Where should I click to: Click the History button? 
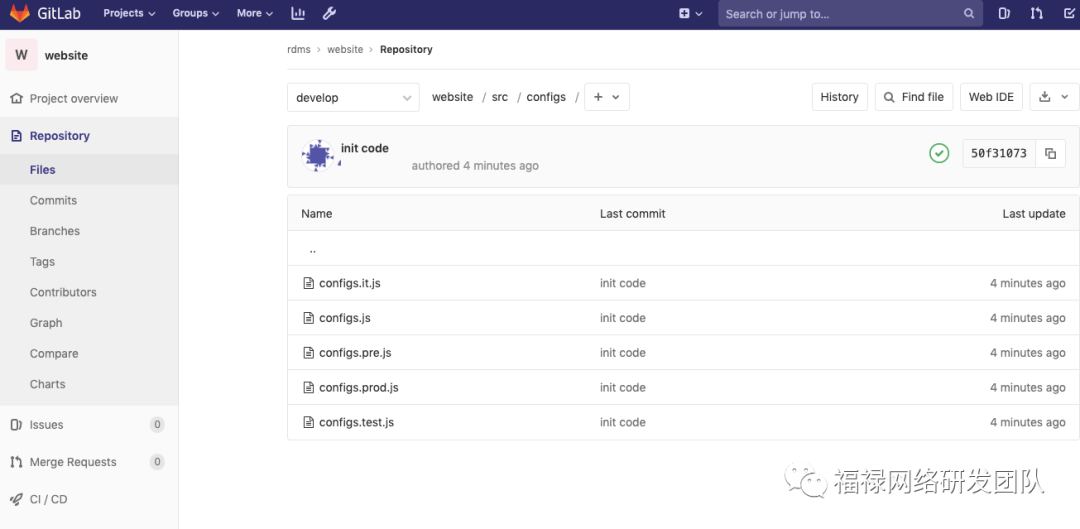click(840, 97)
